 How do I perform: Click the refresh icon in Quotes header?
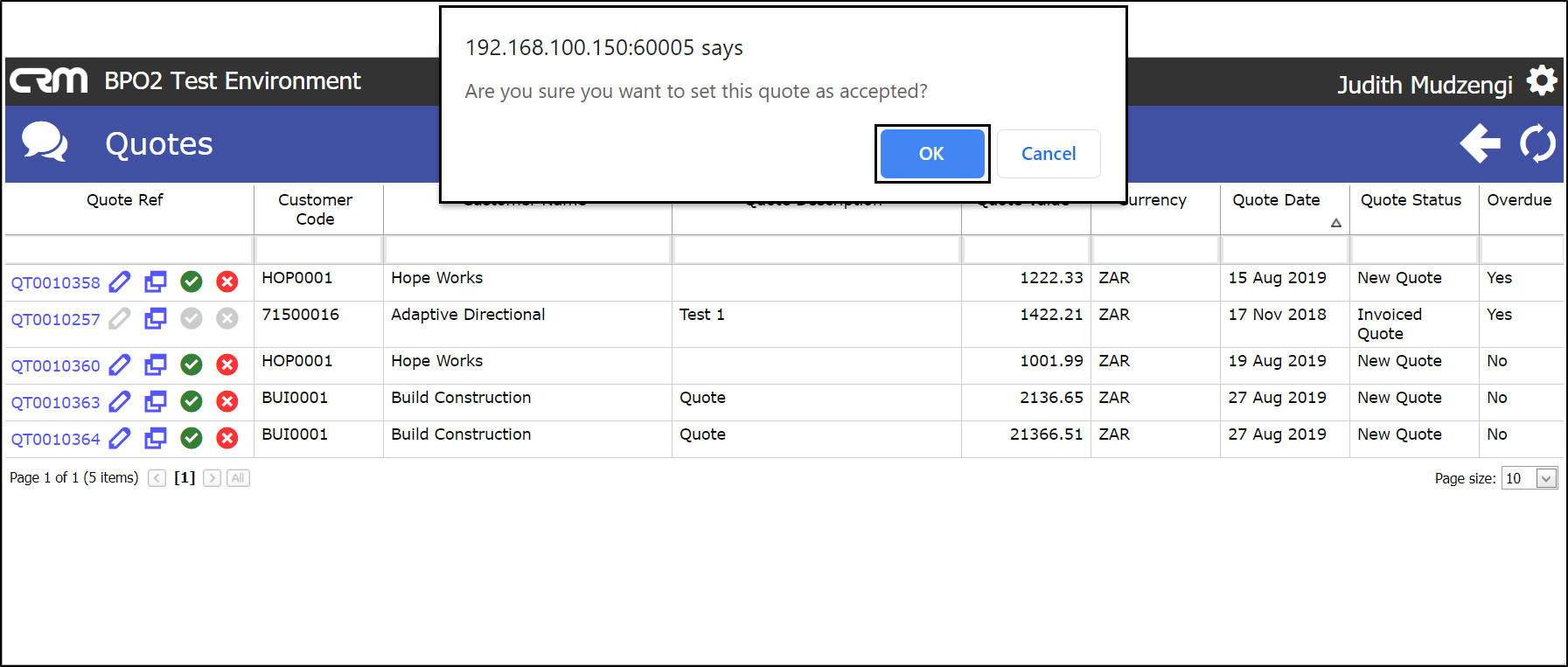coord(1537,143)
